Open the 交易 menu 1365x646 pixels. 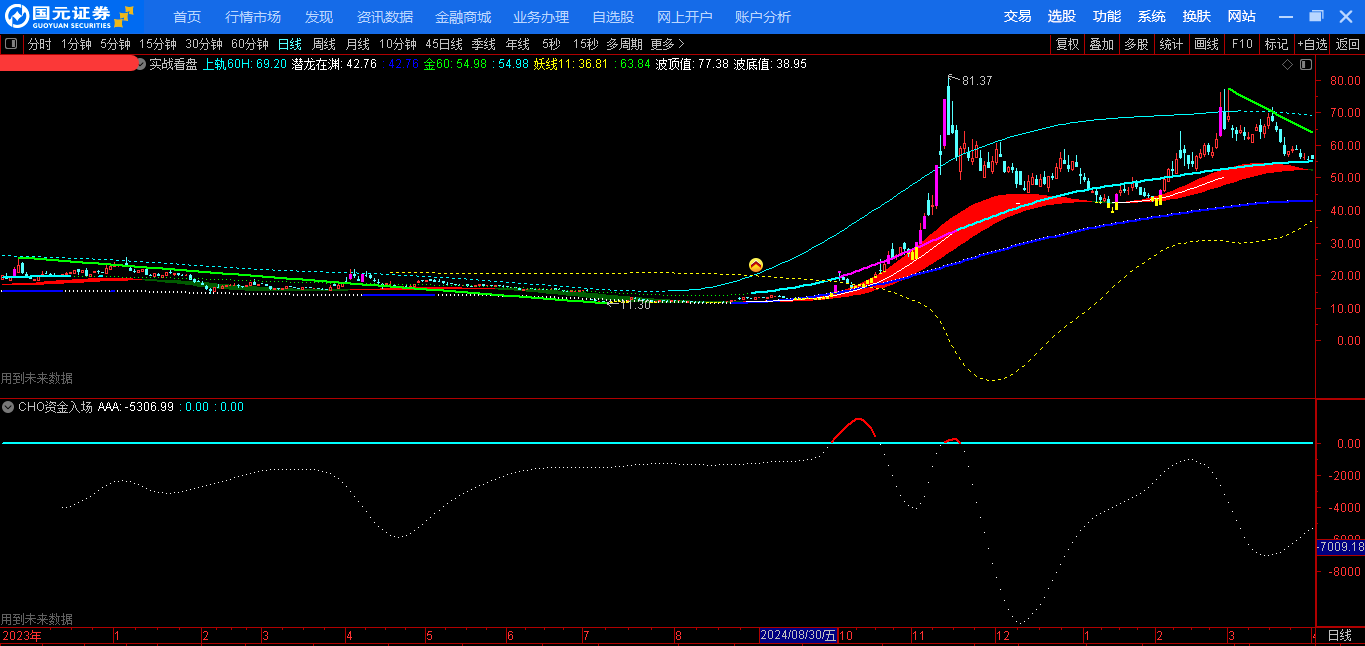click(x=1017, y=16)
